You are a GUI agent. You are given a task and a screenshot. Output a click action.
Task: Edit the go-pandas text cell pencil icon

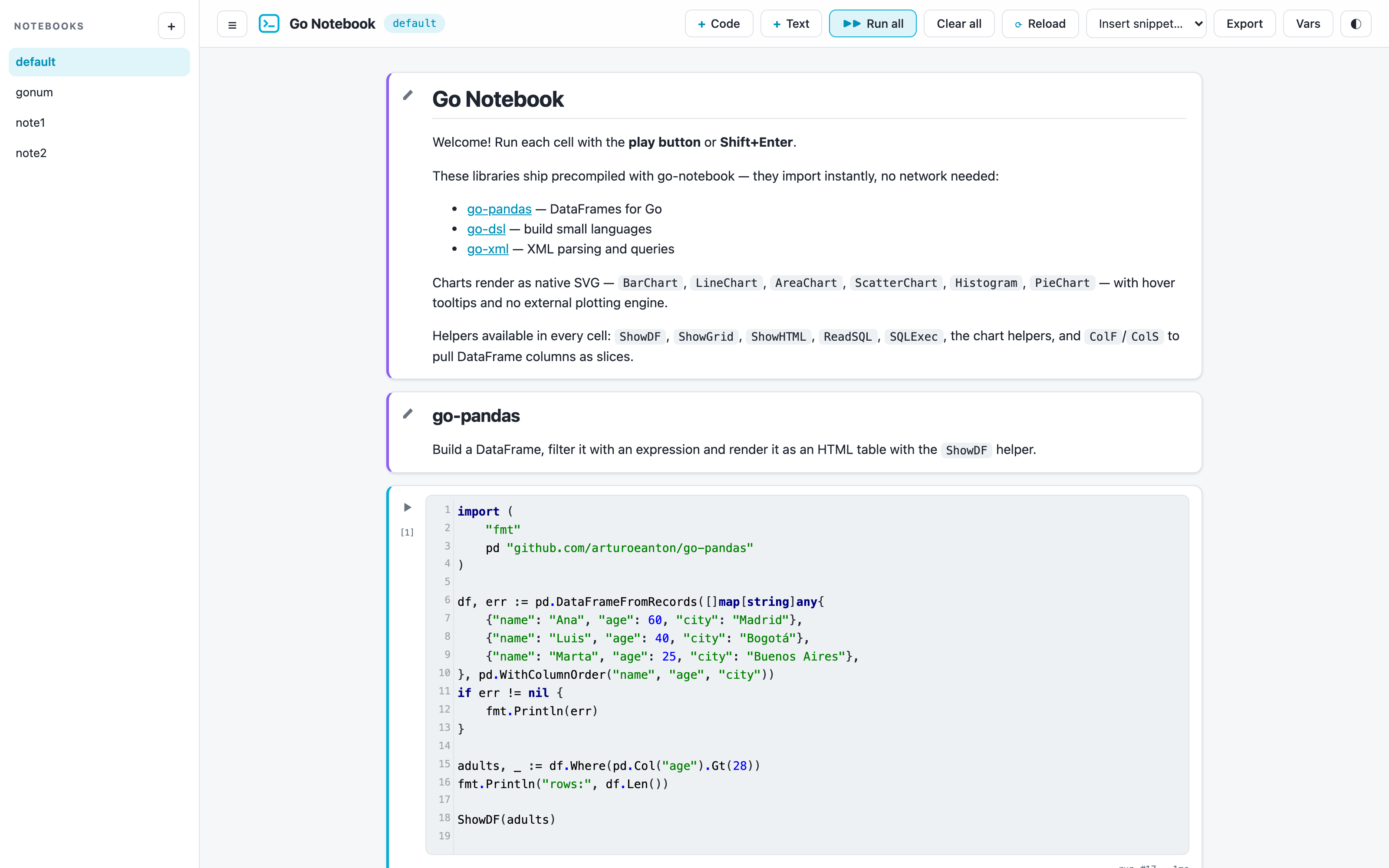[408, 414]
